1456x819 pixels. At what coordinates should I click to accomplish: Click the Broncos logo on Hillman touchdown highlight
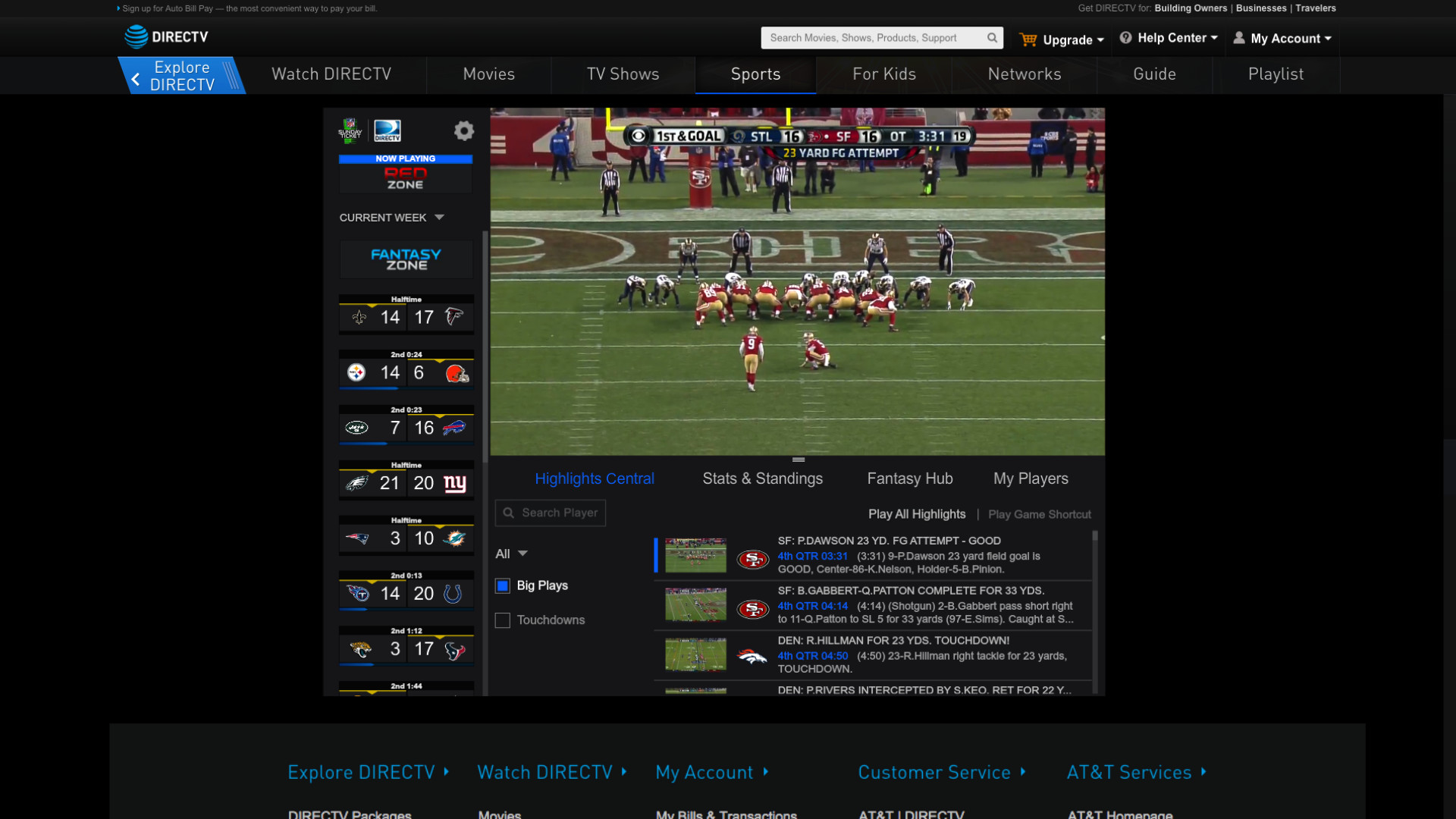[x=753, y=657]
